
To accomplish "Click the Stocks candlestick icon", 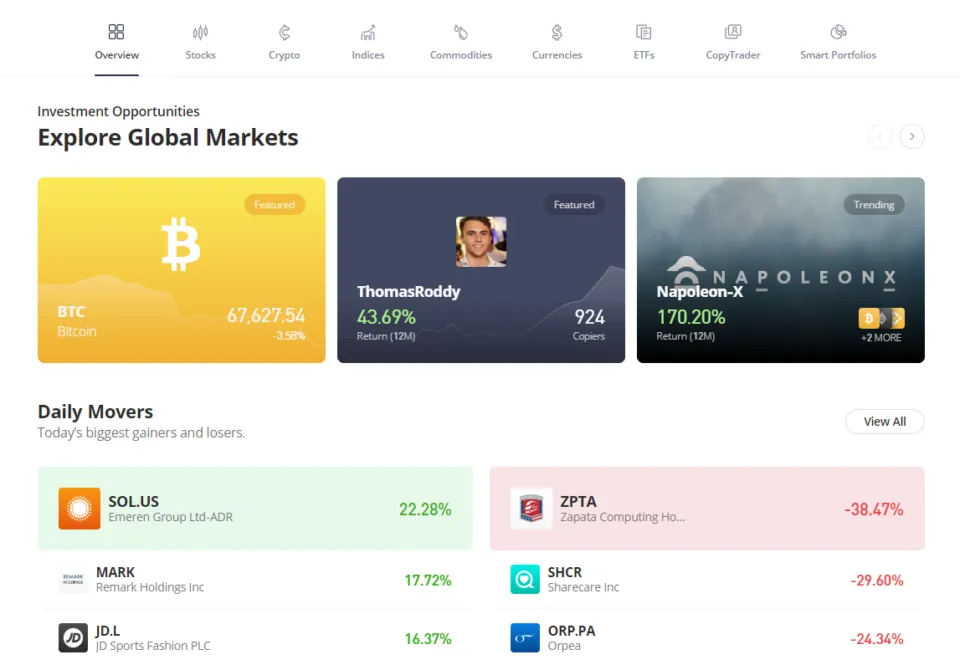I will [200, 32].
